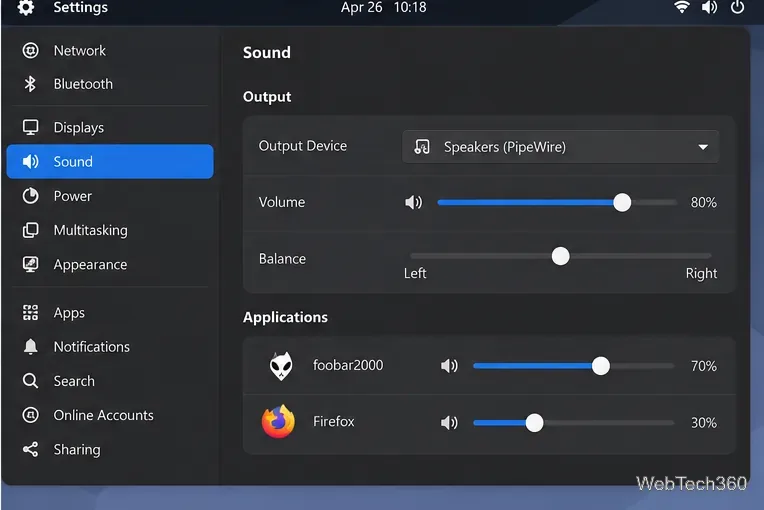
Task: Click the Sharing icon in sidebar
Action: point(30,449)
